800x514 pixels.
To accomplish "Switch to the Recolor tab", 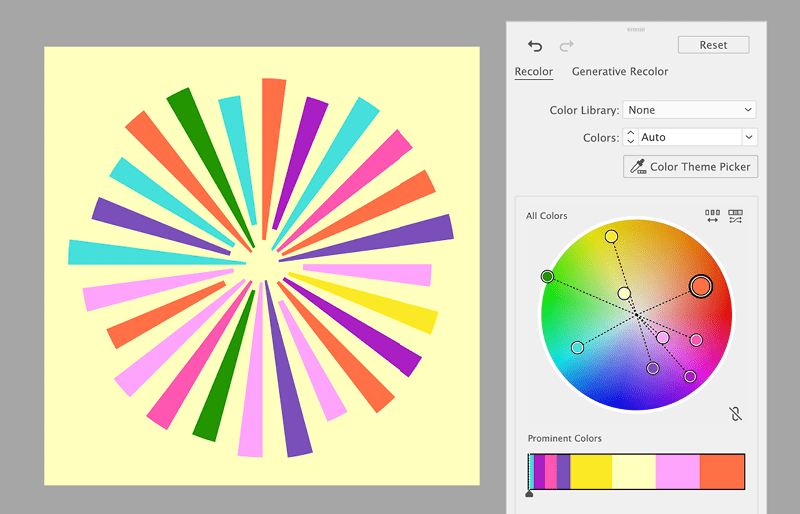I will point(533,71).
